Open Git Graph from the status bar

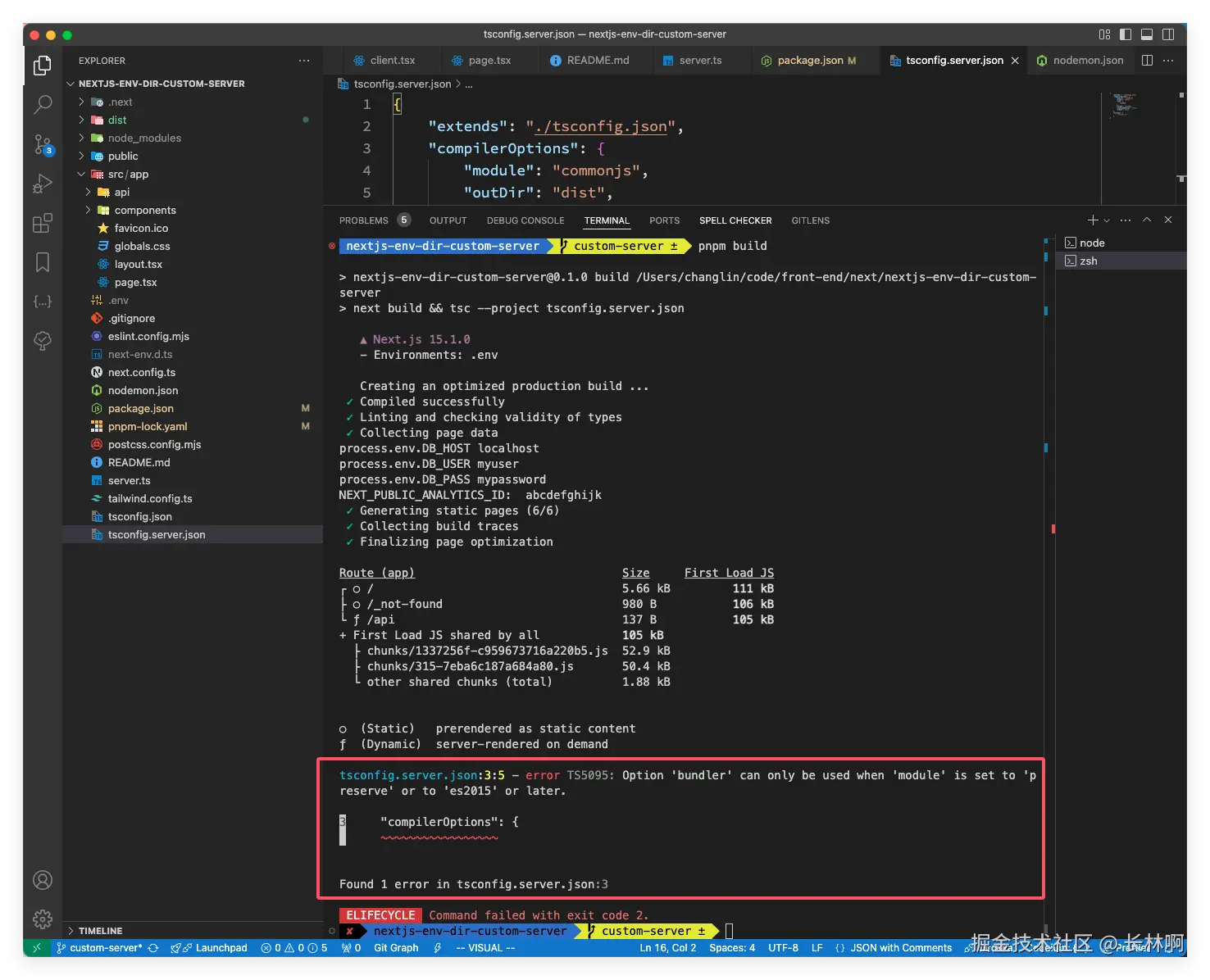(396, 948)
